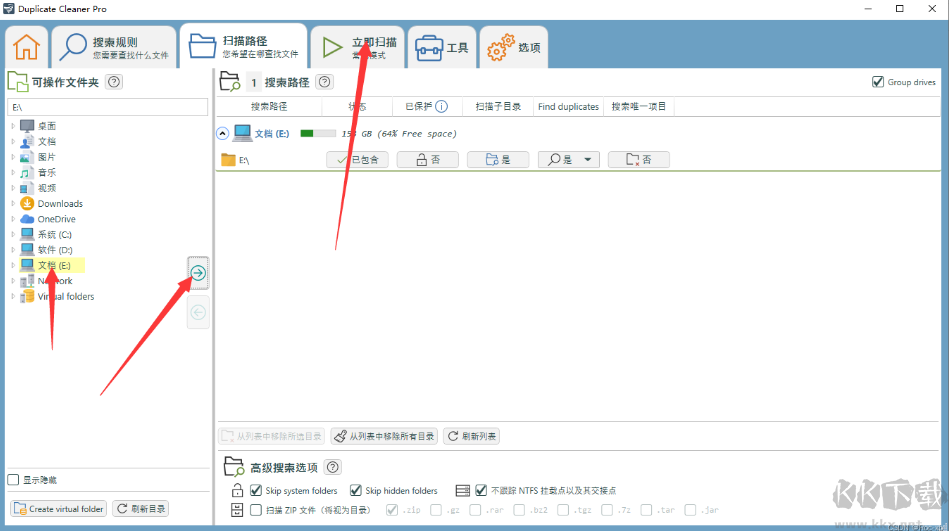Click the ZIP archive icon in advanced options

click(237, 510)
